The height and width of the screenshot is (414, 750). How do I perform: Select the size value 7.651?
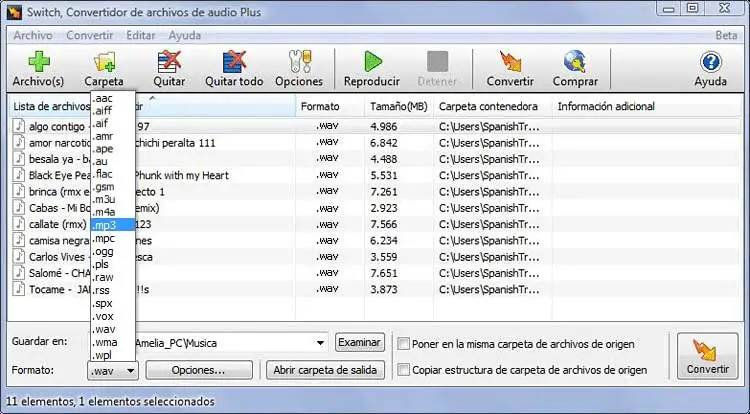click(x=384, y=273)
